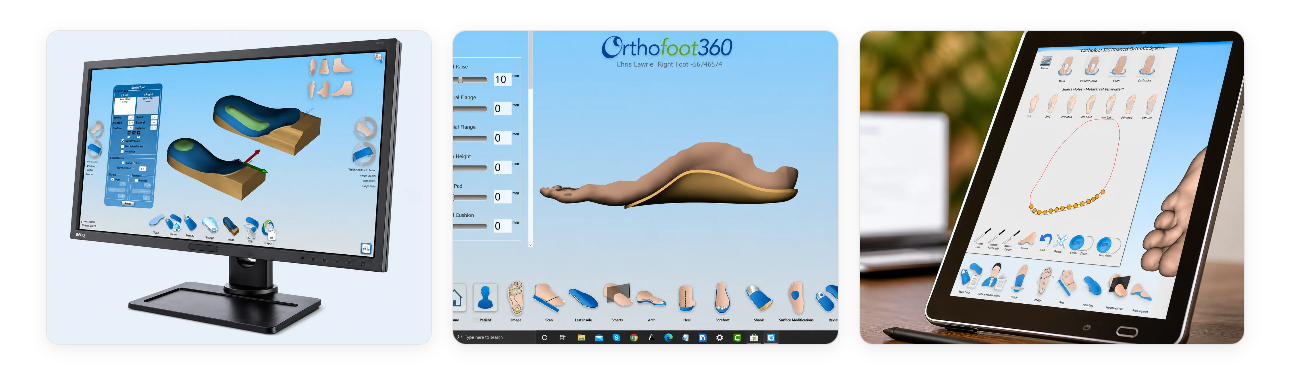Click Cortana circle on the Windows taskbar
The image size is (1290, 372).
click(545, 338)
